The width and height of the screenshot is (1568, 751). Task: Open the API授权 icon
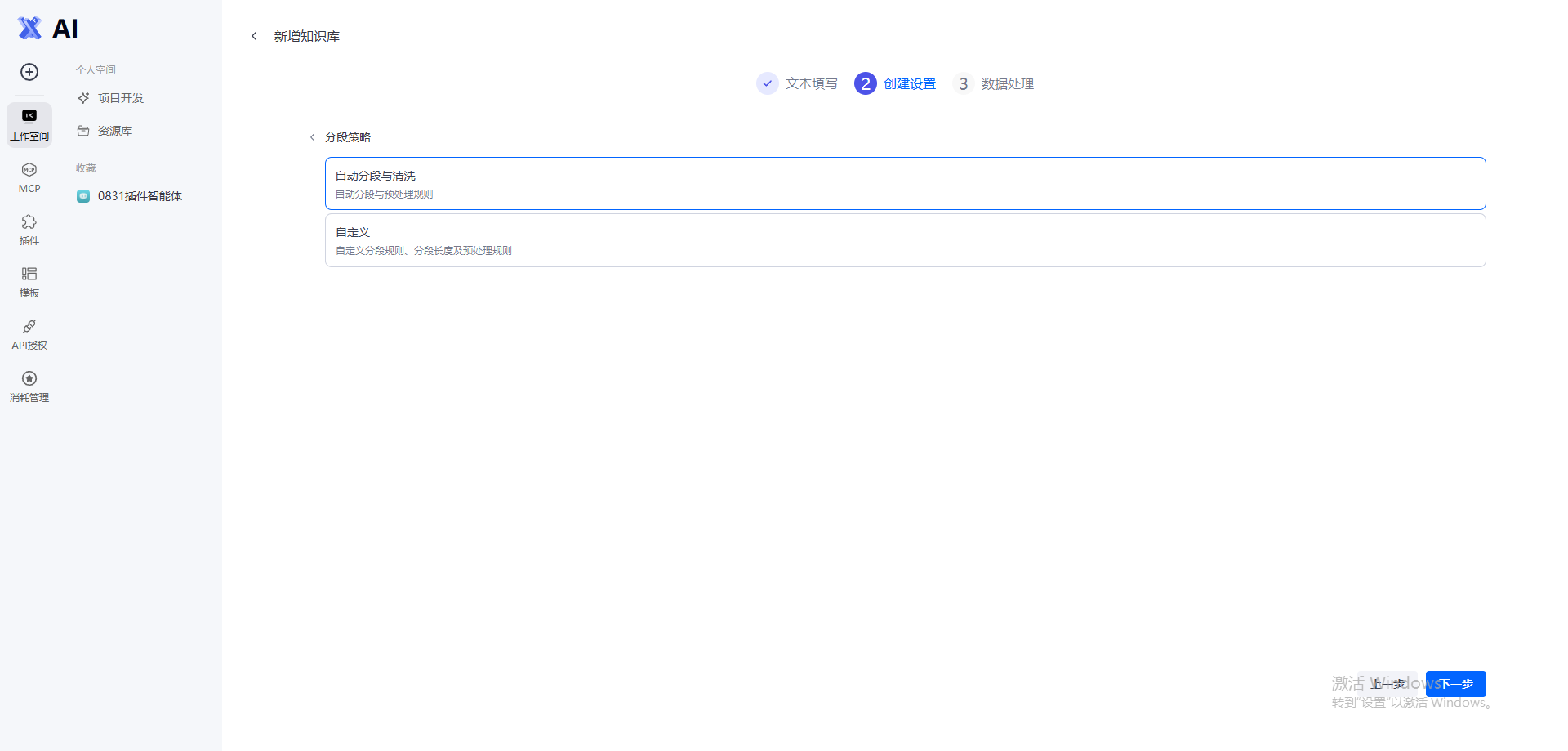pyautogui.click(x=29, y=334)
